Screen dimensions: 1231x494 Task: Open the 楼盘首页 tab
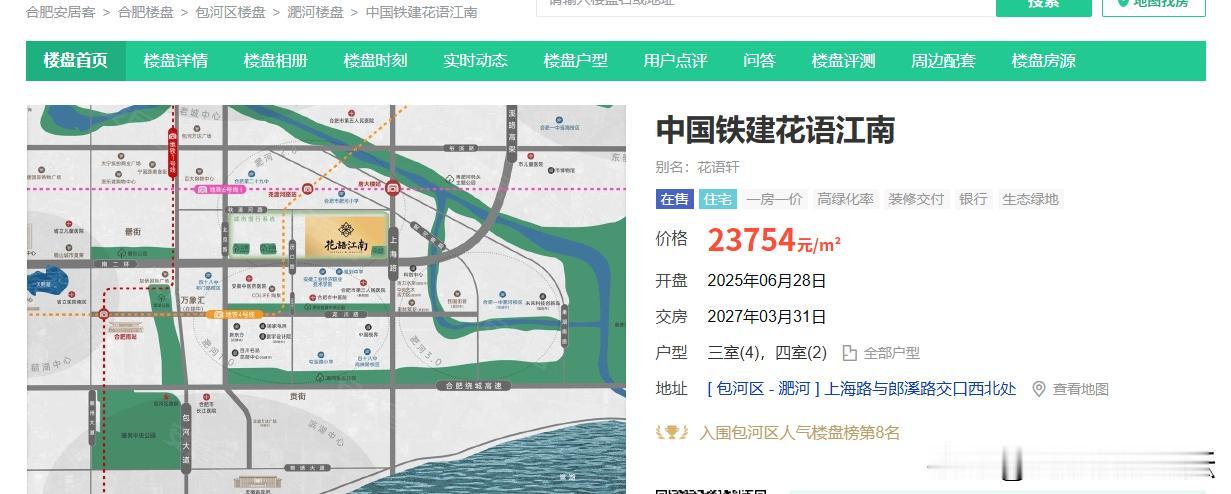click(x=76, y=60)
